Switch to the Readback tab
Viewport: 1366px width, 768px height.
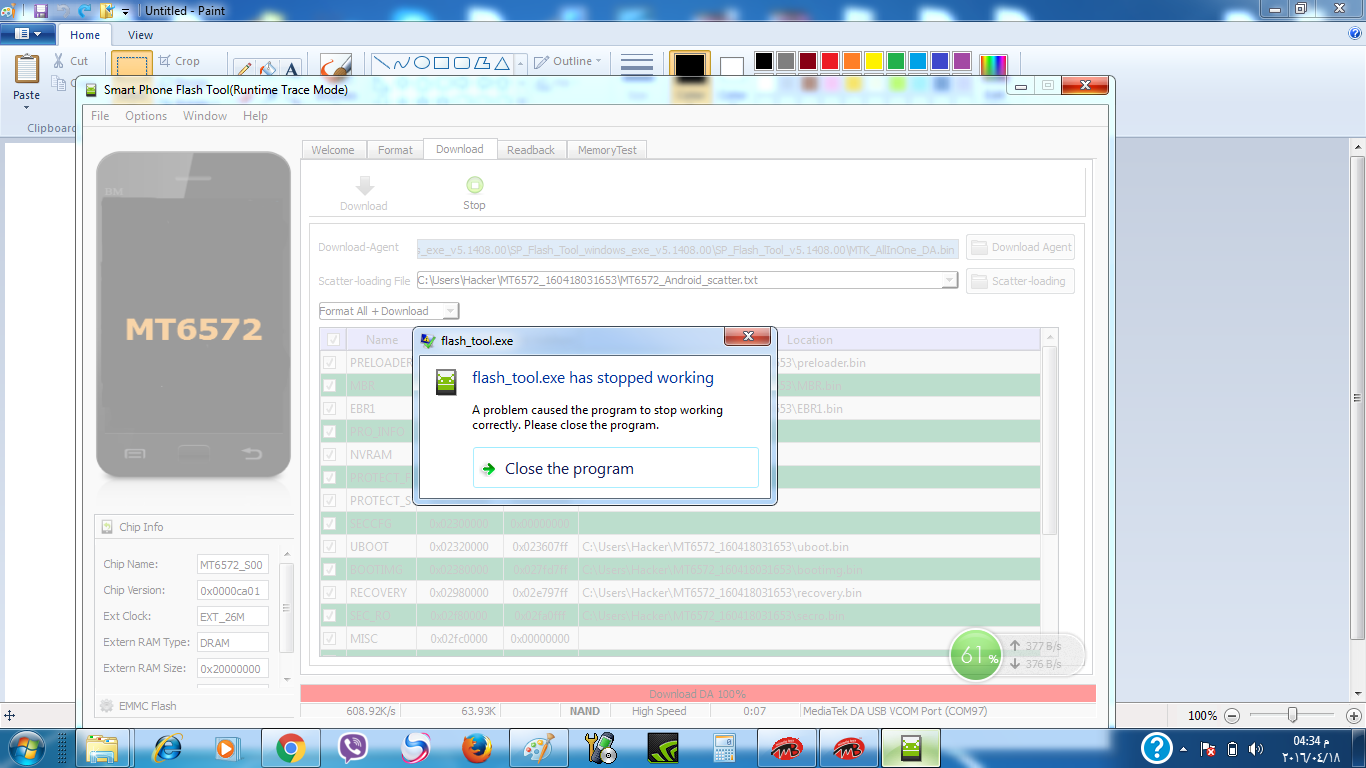531,150
